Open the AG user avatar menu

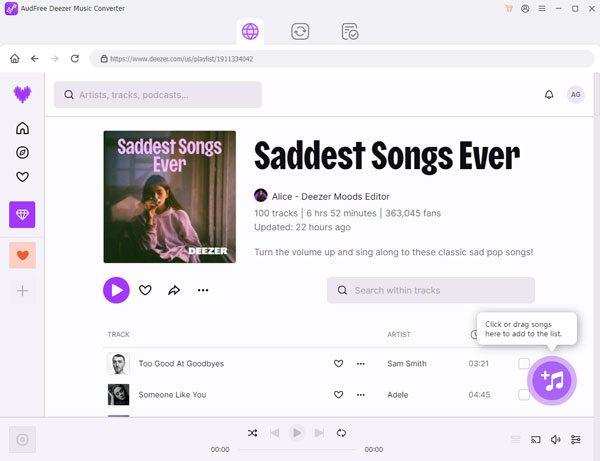(576, 94)
